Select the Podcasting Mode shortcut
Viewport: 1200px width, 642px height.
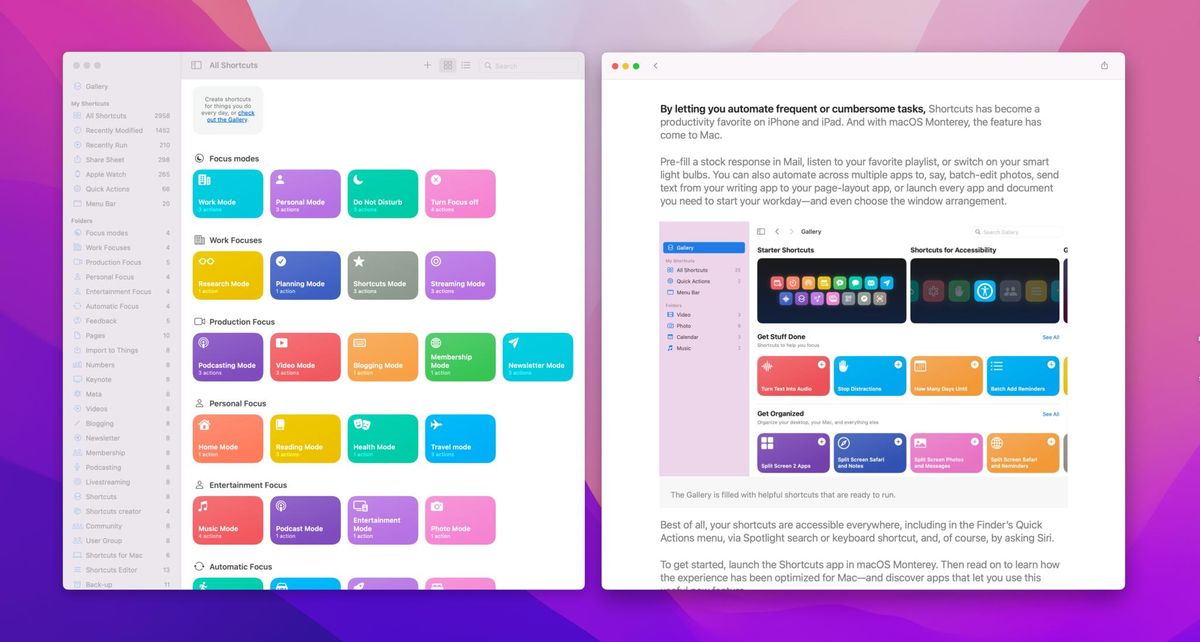click(x=227, y=356)
